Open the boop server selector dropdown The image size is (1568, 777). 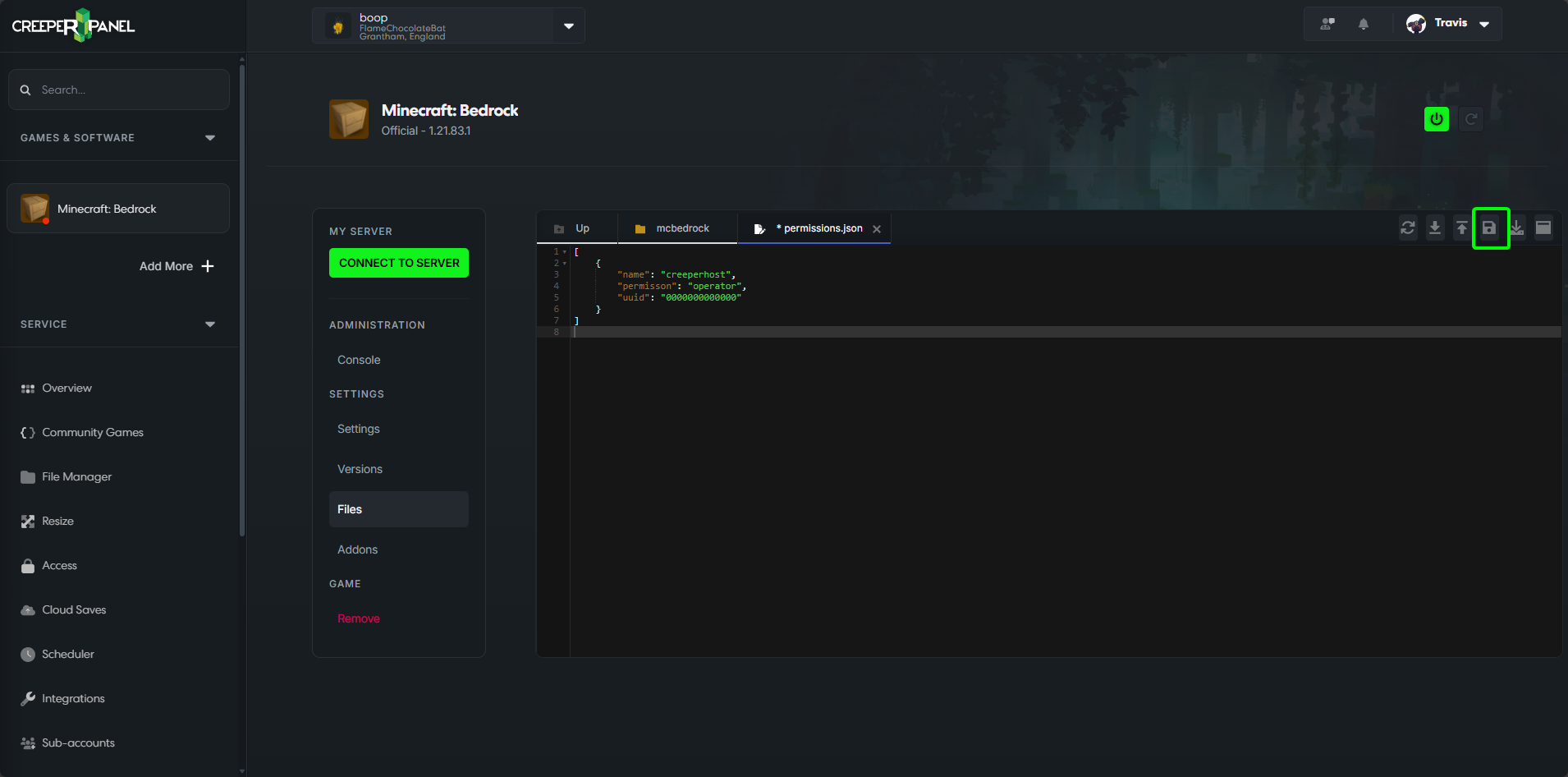pos(568,25)
